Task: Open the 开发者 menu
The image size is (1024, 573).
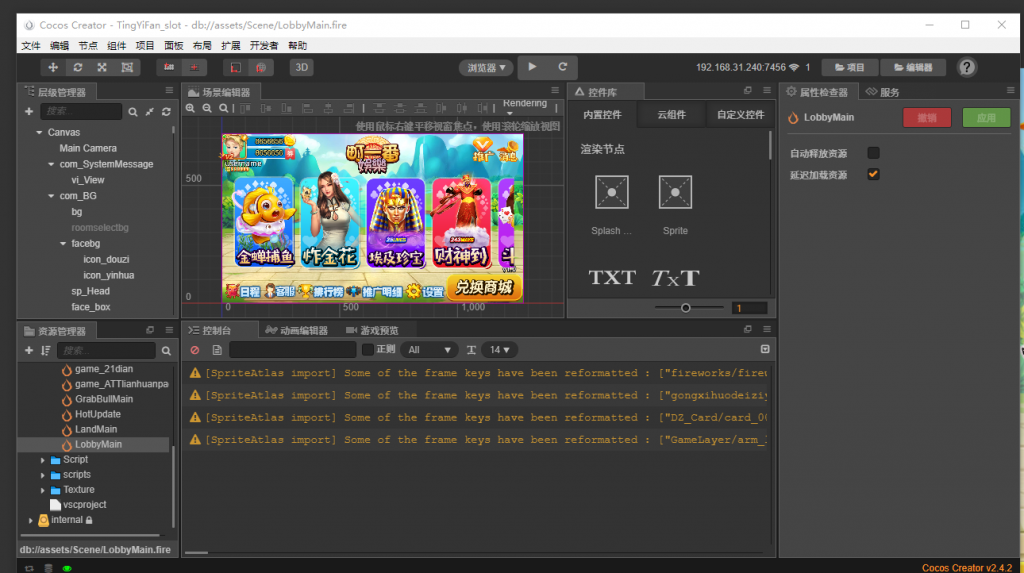Action: coord(264,46)
